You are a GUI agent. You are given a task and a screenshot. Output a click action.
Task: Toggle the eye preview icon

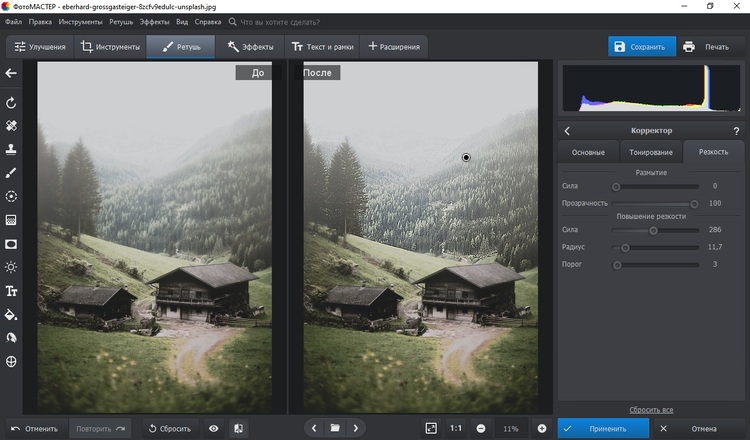click(x=213, y=428)
